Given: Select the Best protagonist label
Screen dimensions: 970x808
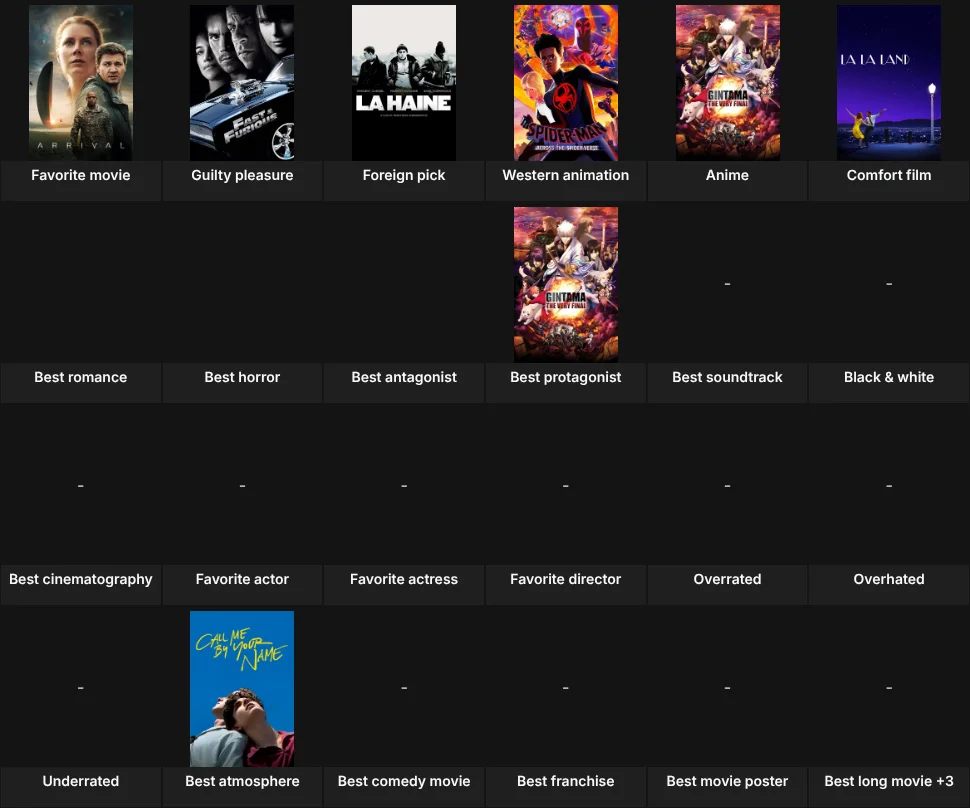Looking at the screenshot, I should pyautogui.click(x=565, y=377).
